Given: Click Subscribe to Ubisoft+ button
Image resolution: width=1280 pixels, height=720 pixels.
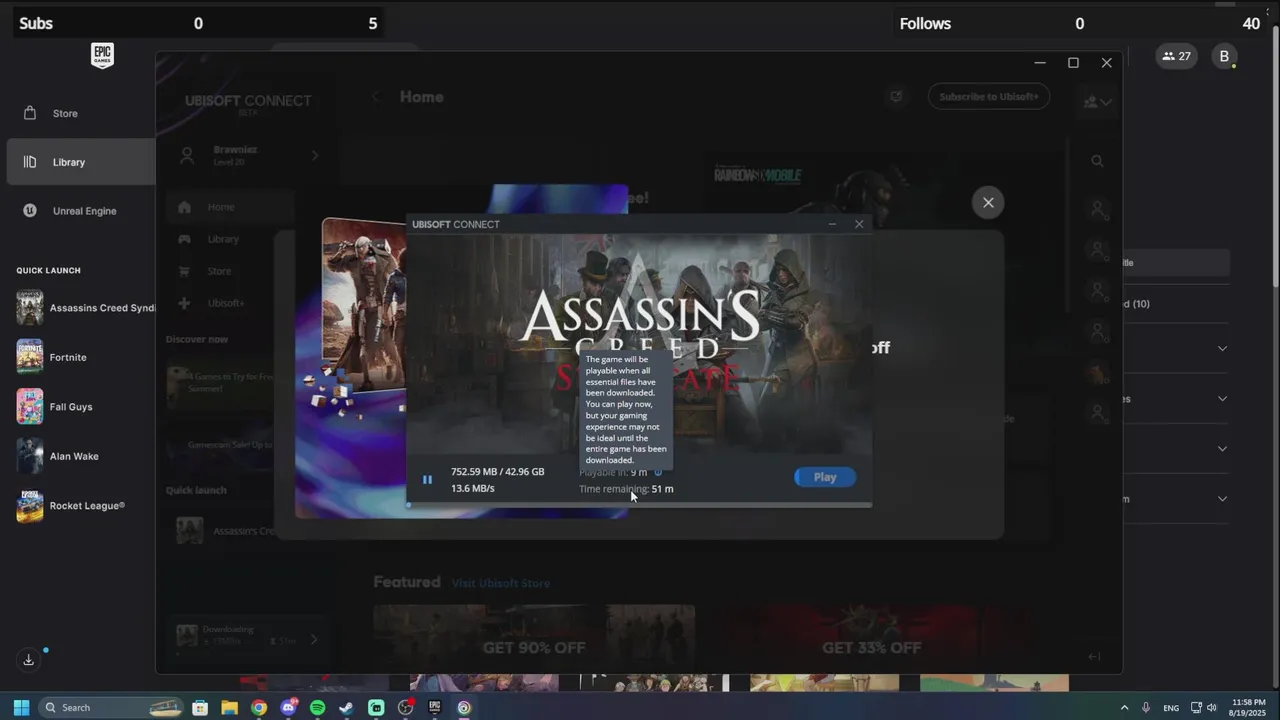Looking at the screenshot, I should pos(988,97).
